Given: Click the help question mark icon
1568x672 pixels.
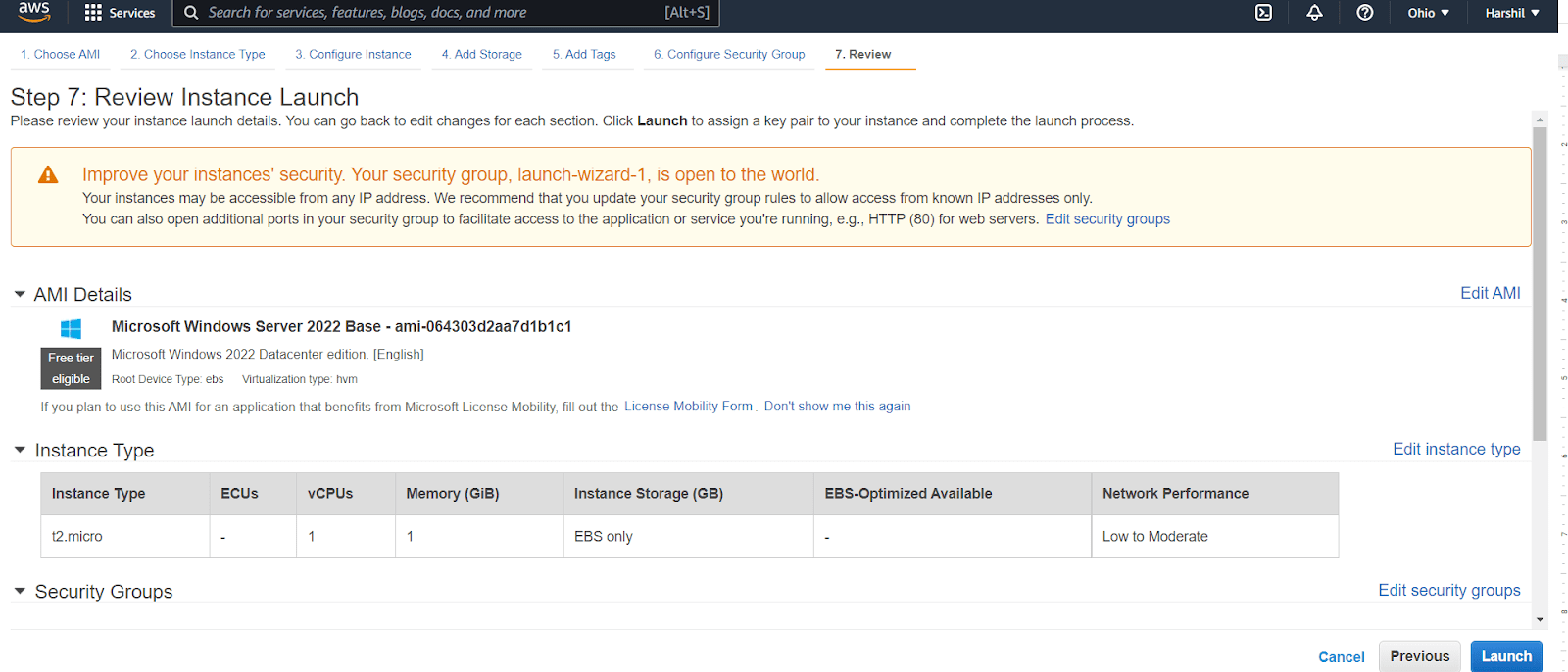Looking at the screenshot, I should click(1364, 13).
